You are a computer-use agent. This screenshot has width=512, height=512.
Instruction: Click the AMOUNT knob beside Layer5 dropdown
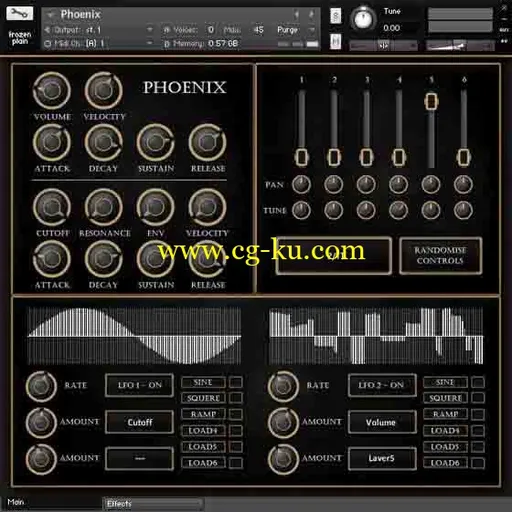click(284, 459)
